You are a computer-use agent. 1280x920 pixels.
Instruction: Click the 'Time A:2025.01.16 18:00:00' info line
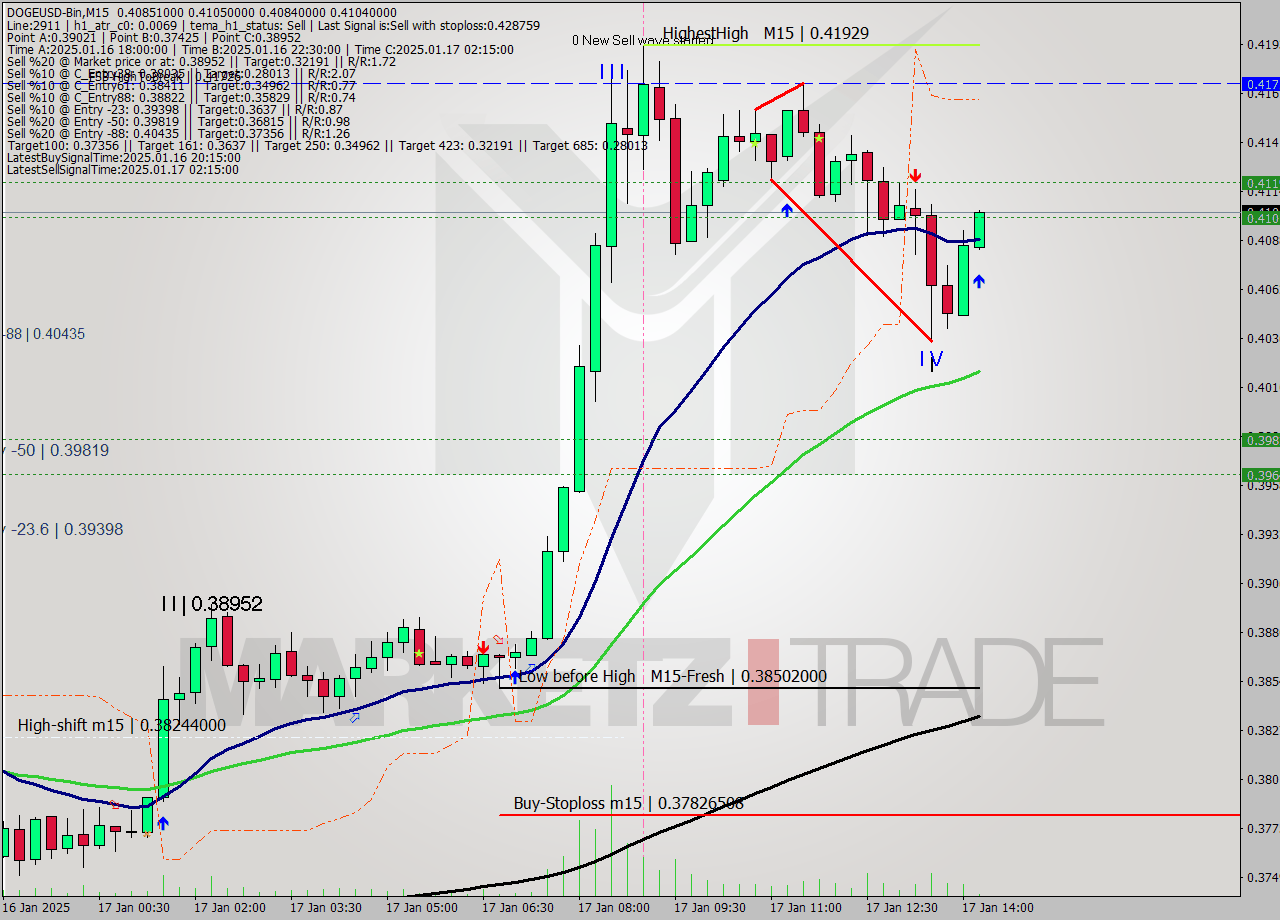pyautogui.click(x=260, y=49)
